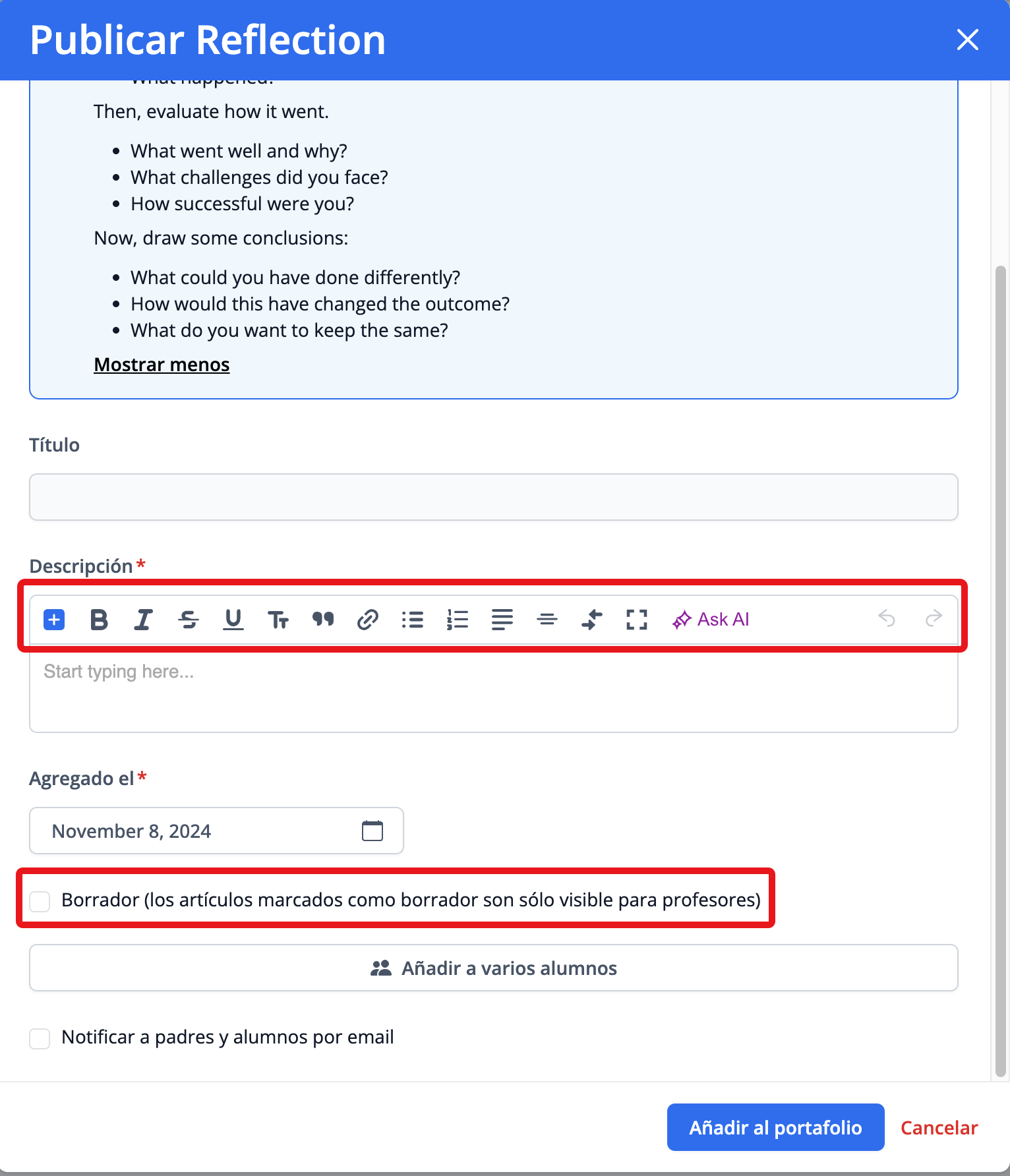Create a numbered list
Viewport: 1010px width, 1176px height.
tap(458, 620)
